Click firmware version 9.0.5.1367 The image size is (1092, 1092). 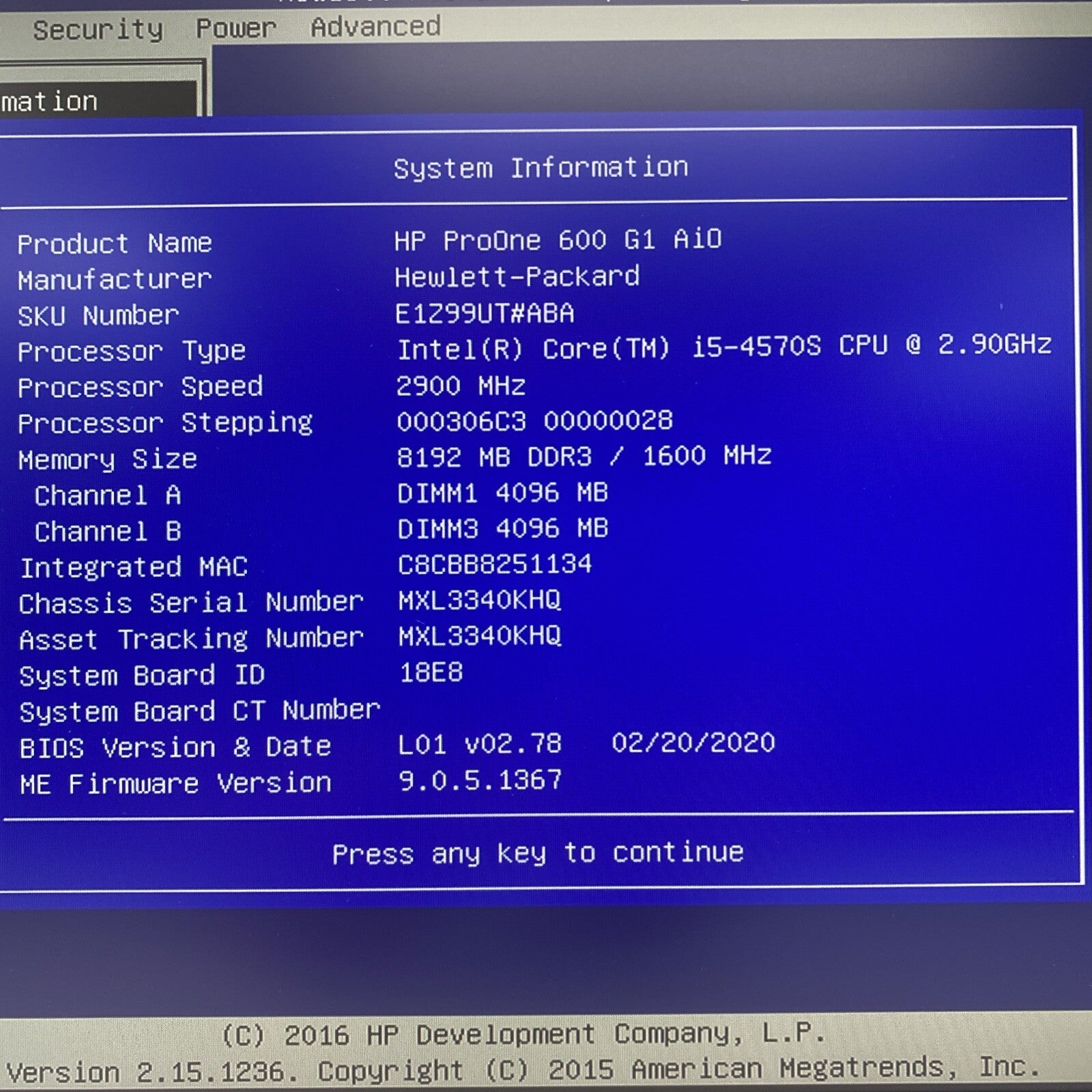[x=480, y=780]
